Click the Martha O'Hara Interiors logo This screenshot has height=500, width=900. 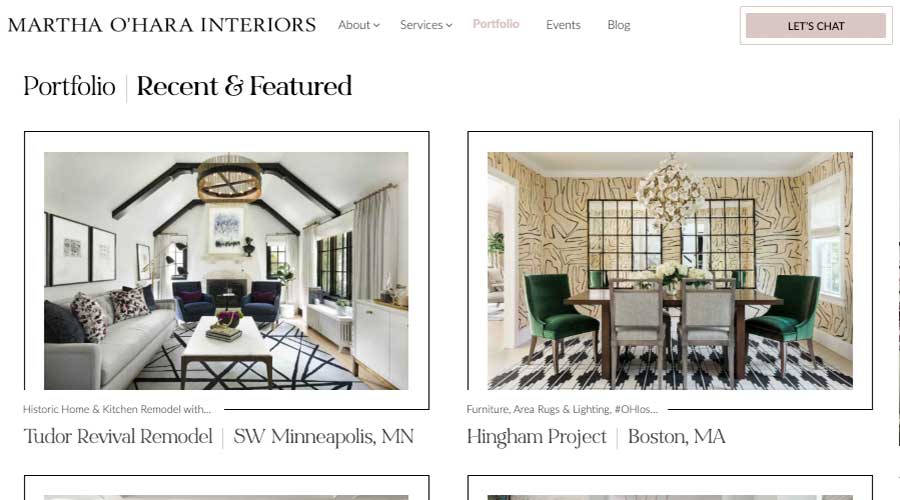[x=162, y=25]
